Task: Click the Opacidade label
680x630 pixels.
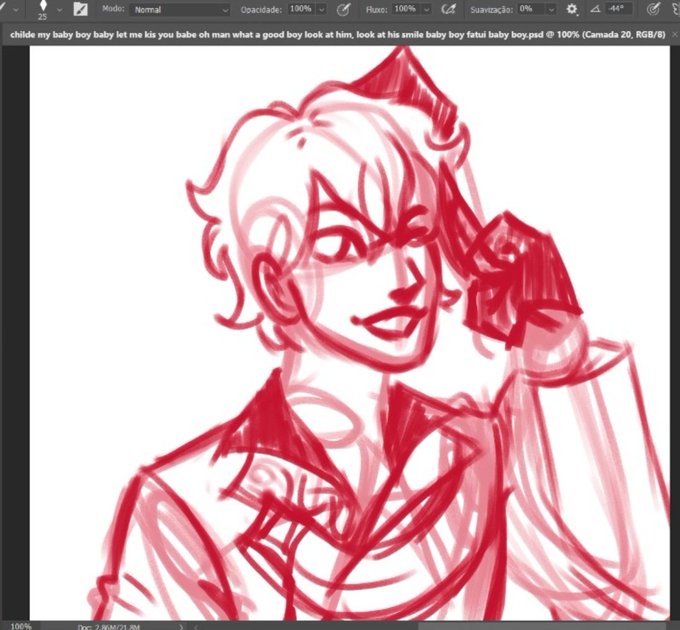Action: [x=261, y=10]
